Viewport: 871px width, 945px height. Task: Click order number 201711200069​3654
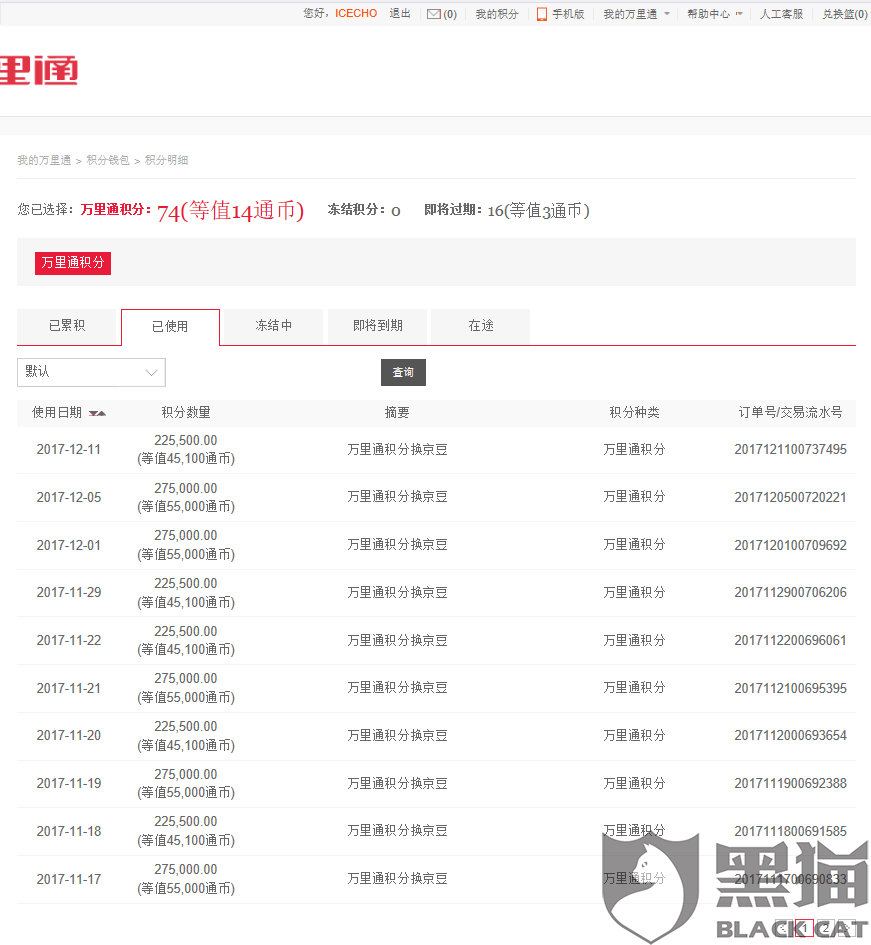[790, 736]
